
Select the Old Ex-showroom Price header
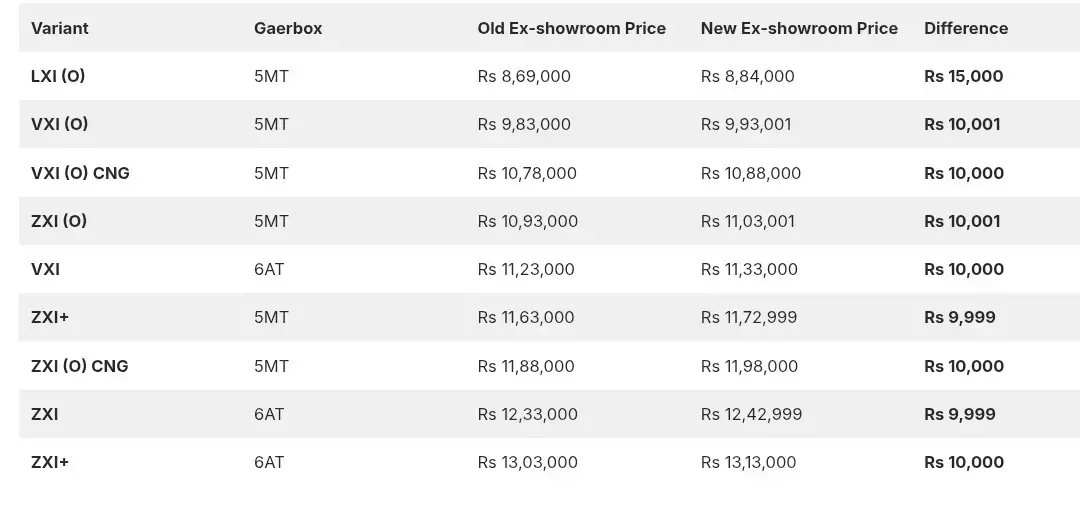coord(571,28)
